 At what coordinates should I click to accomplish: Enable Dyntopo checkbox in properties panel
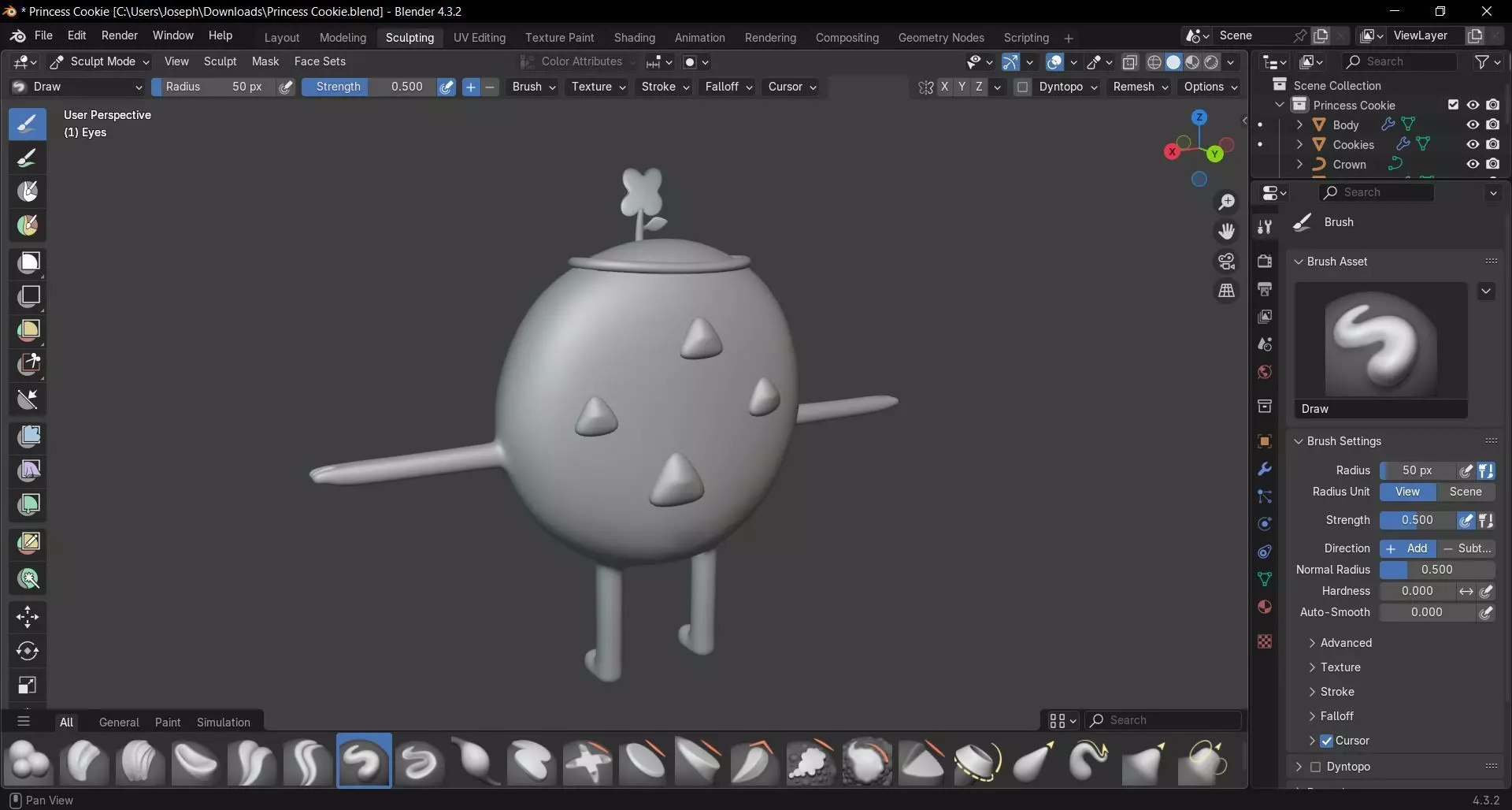(1315, 767)
